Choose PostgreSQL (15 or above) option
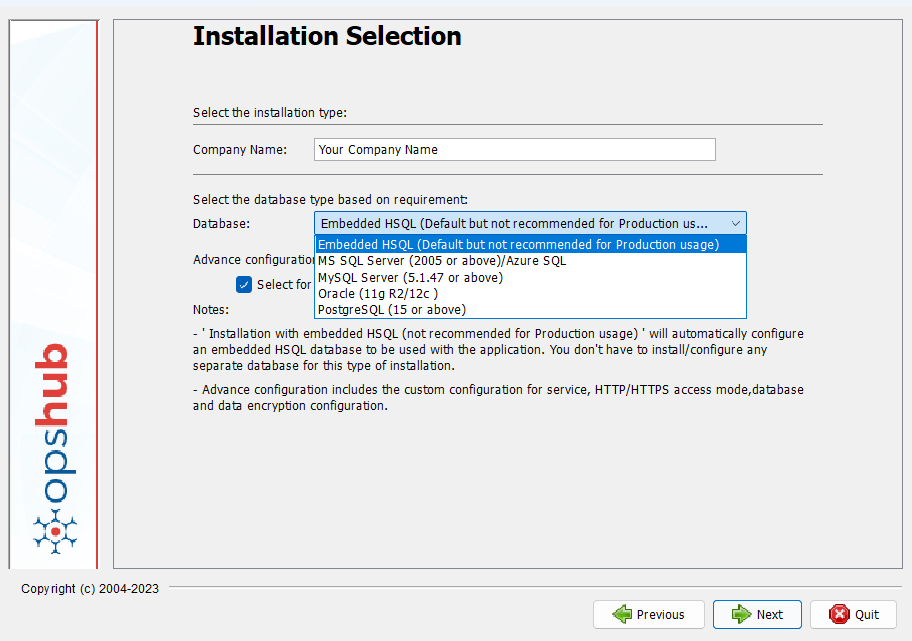Screen dimensions: 912x641 (391, 310)
